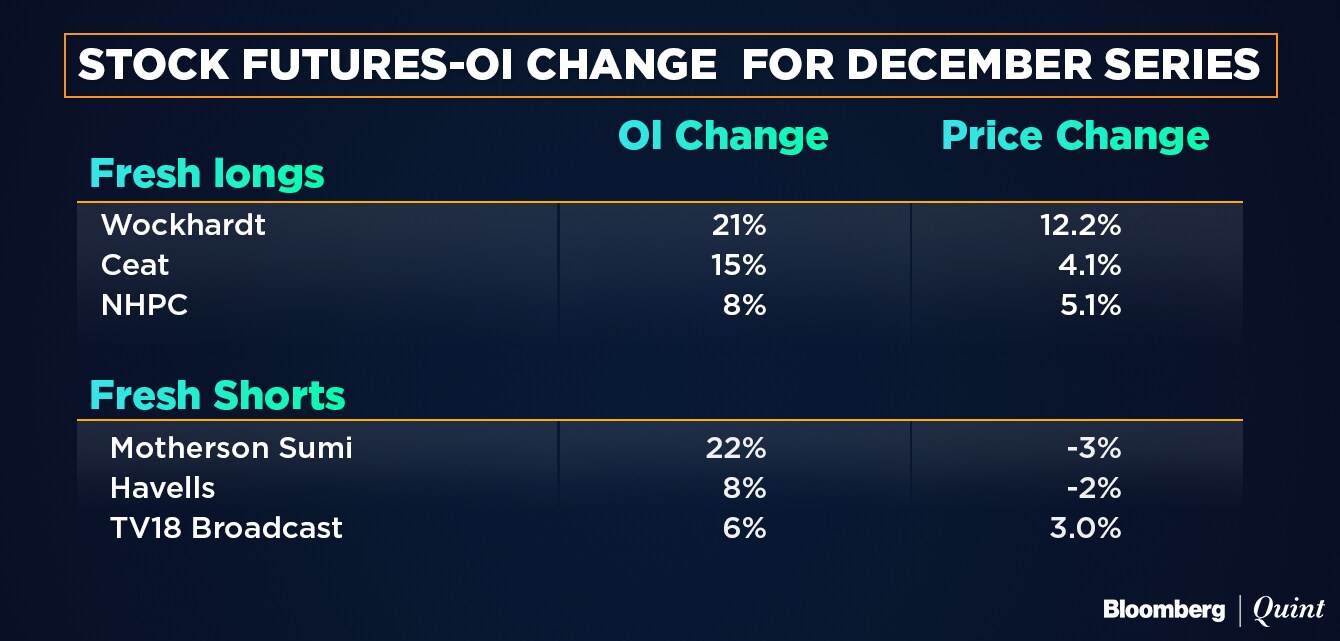Image resolution: width=1340 pixels, height=641 pixels.
Task: Click Wockhardt's 12.2% price change value
Action: [x=1081, y=225]
